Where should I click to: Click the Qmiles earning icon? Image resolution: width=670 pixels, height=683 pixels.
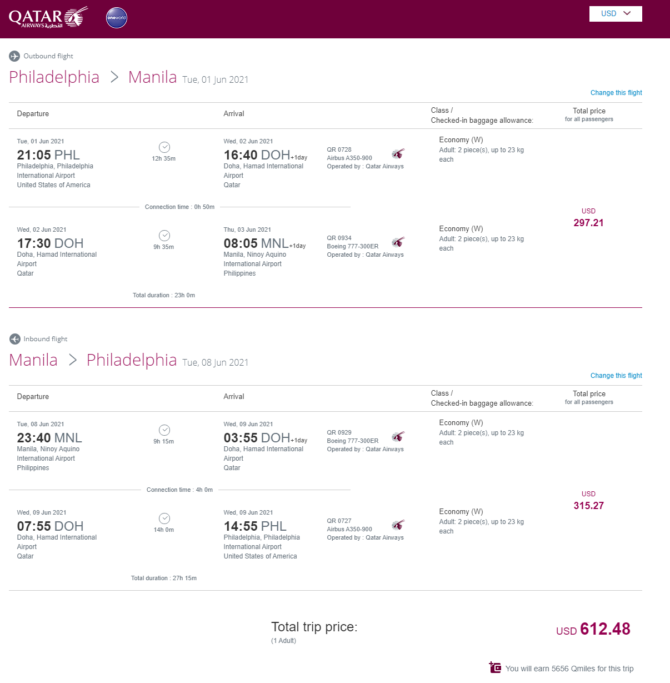495,667
